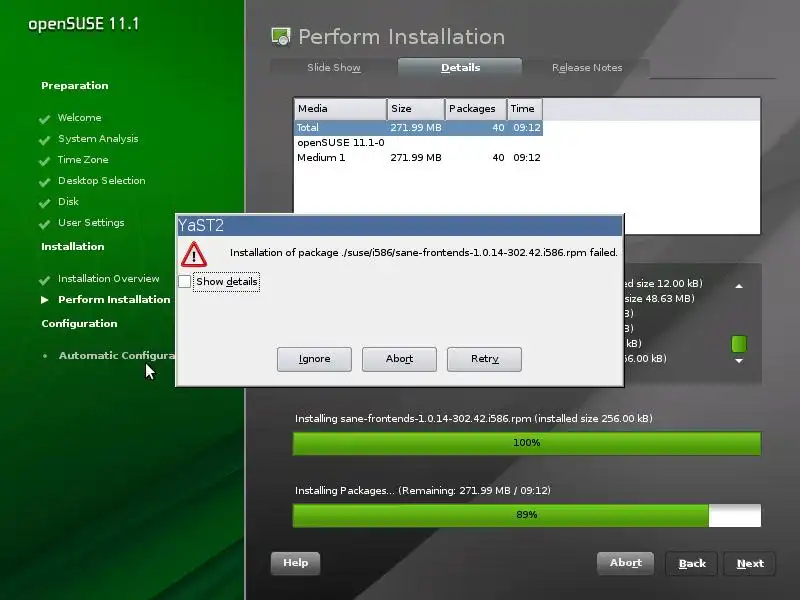
Task: Click the package installation failed message
Action: coord(423,253)
